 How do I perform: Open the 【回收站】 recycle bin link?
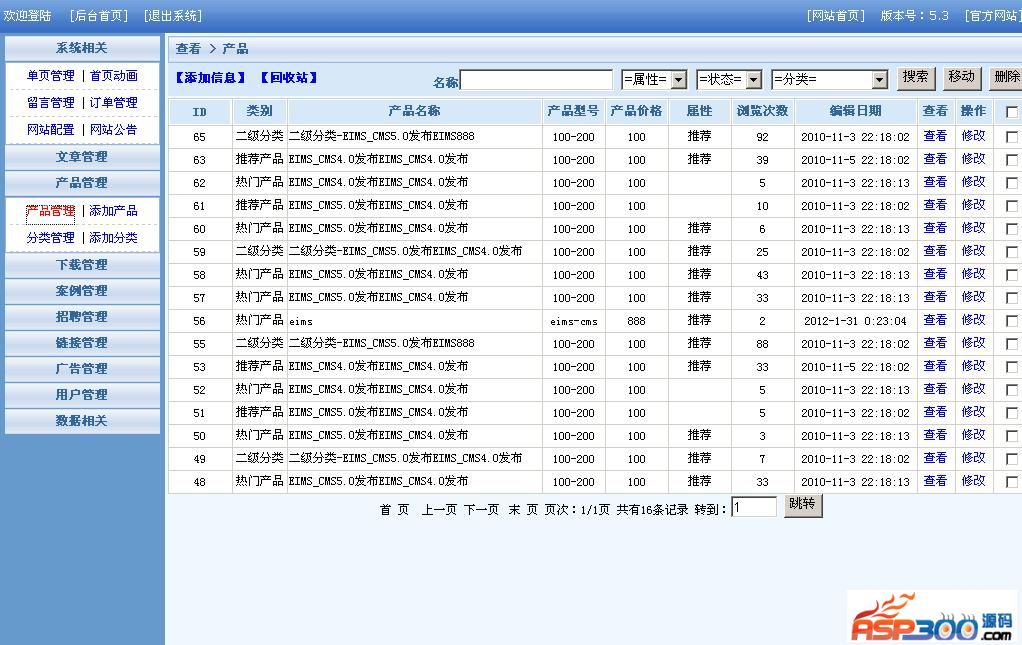(289, 78)
